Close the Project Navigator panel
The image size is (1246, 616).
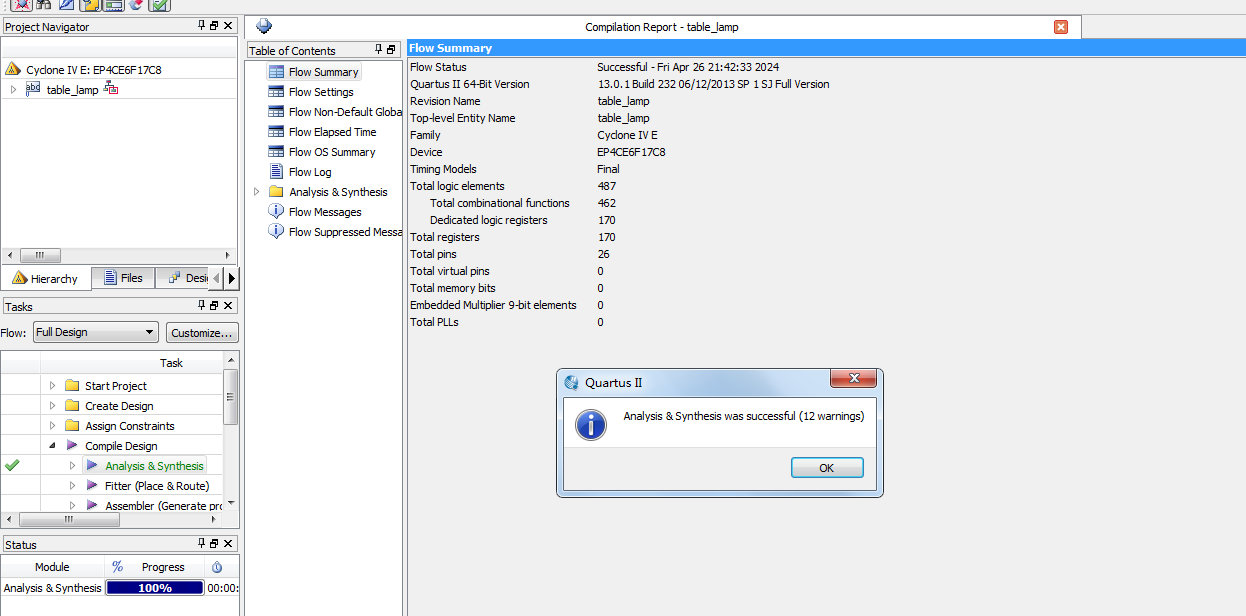click(228, 26)
